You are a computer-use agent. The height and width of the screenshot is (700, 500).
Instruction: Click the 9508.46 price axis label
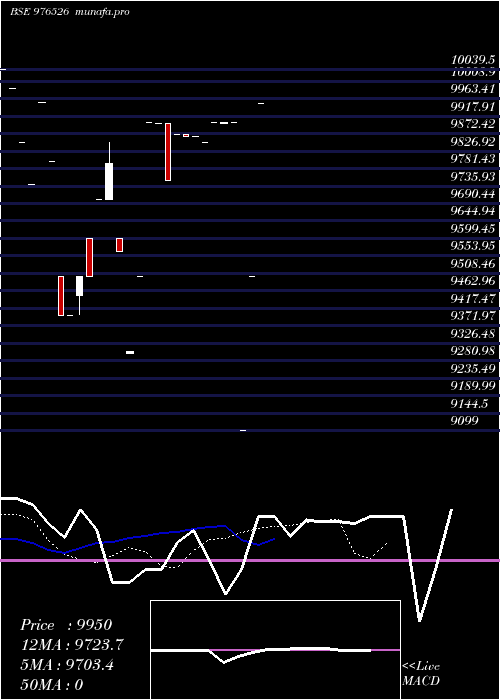pyautogui.click(x=473, y=264)
